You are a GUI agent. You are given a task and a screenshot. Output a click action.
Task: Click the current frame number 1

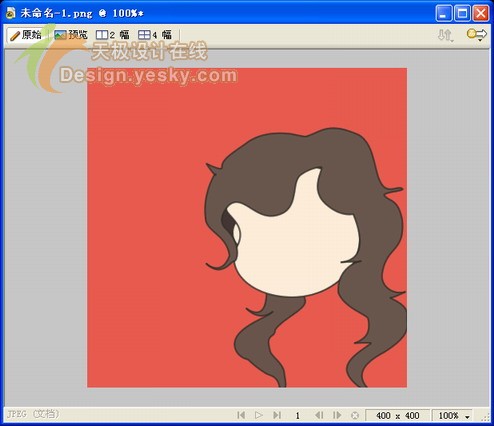click(x=297, y=416)
